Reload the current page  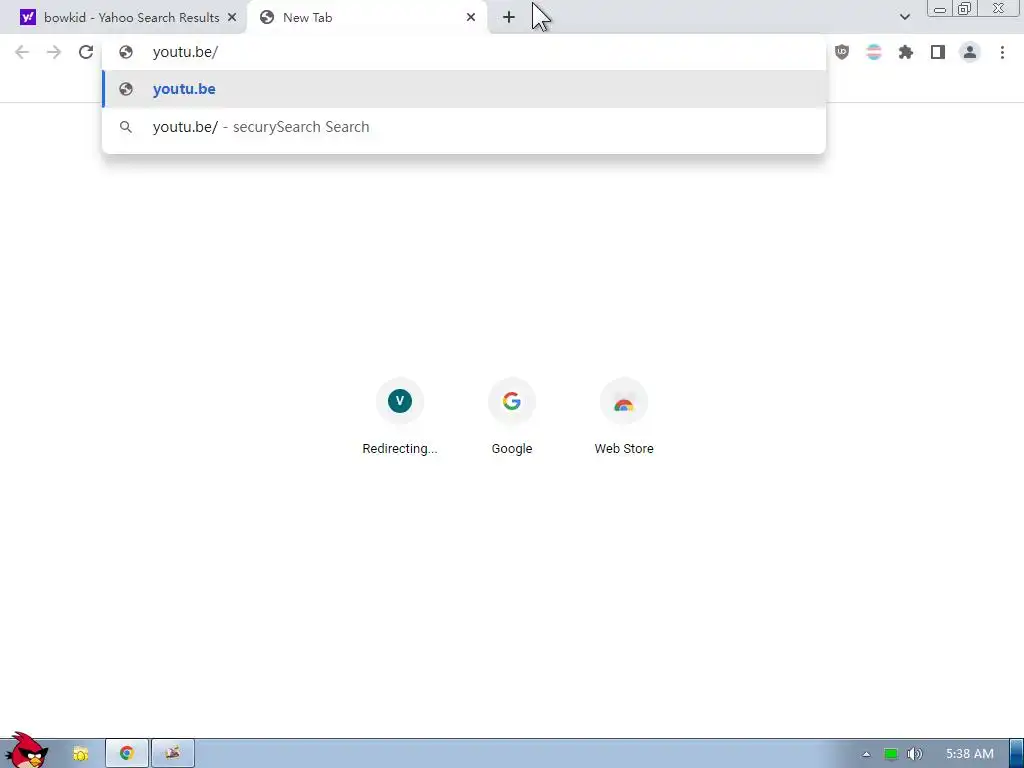(86, 52)
